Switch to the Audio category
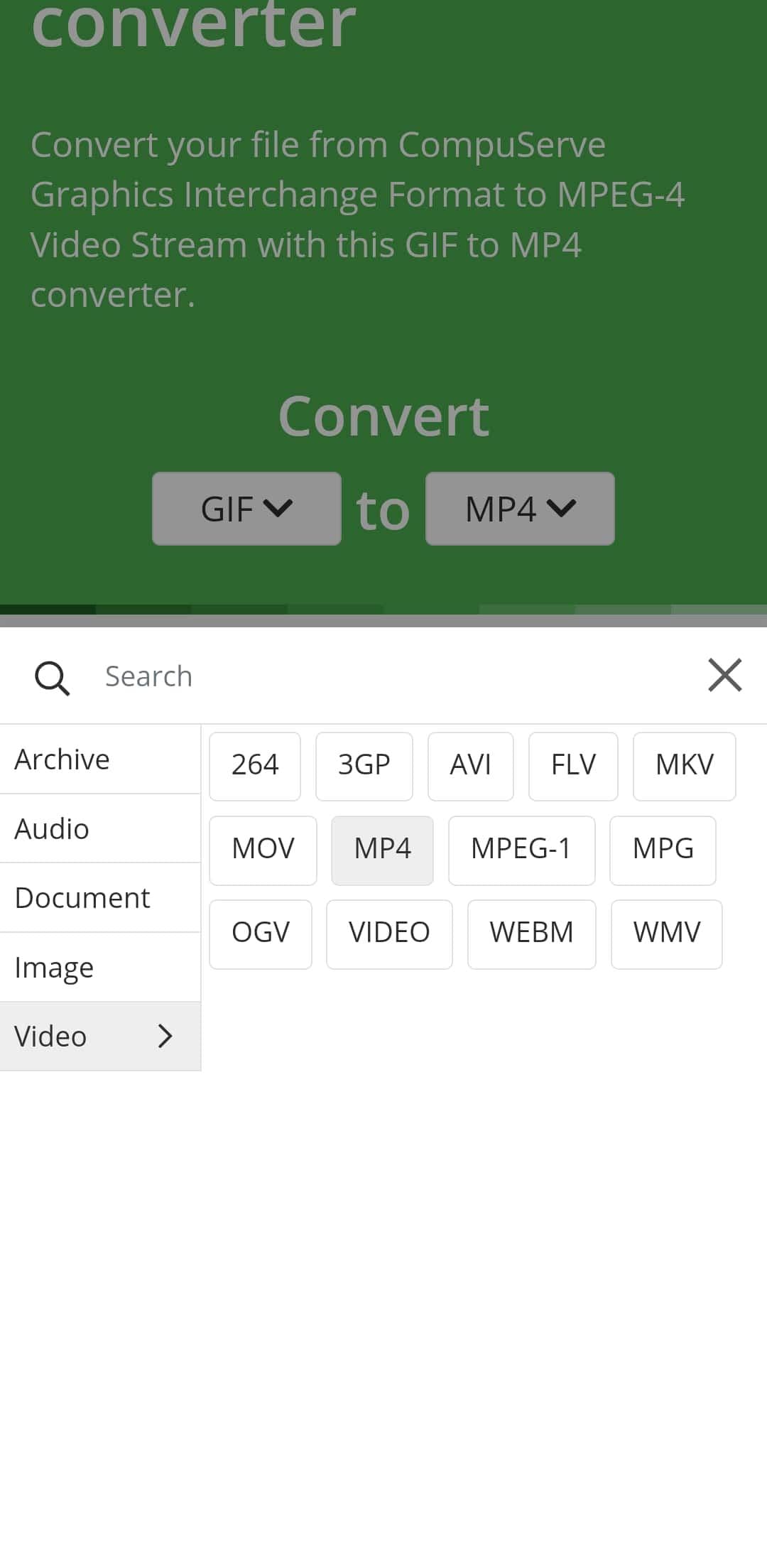767x1568 pixels. point(99,828)
